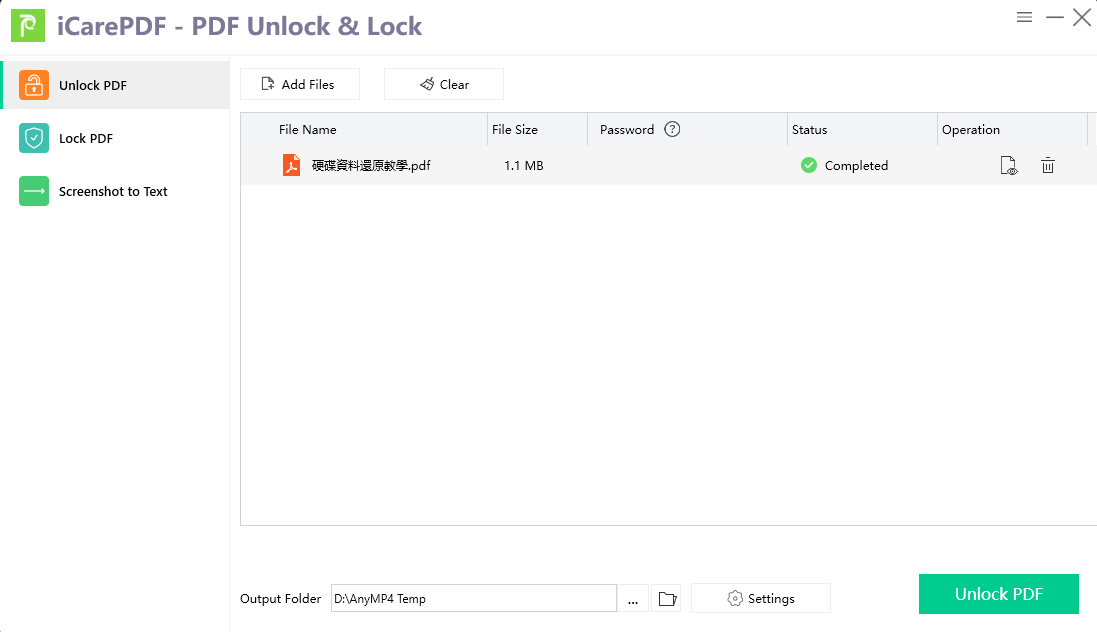Open Settings with the gear button

[760, 599]
